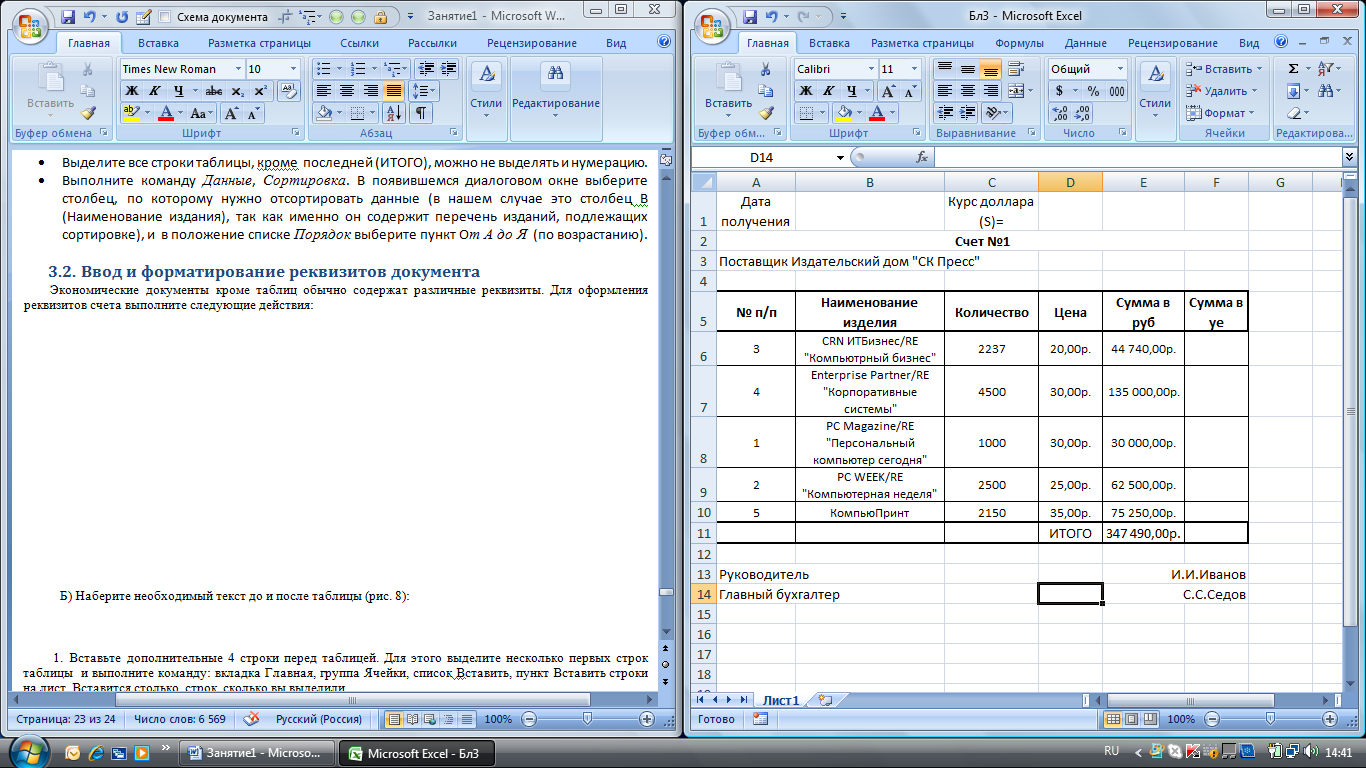Toggle bold formatting in Word
Screen dimensions: 1366x768
coord(131,91)
